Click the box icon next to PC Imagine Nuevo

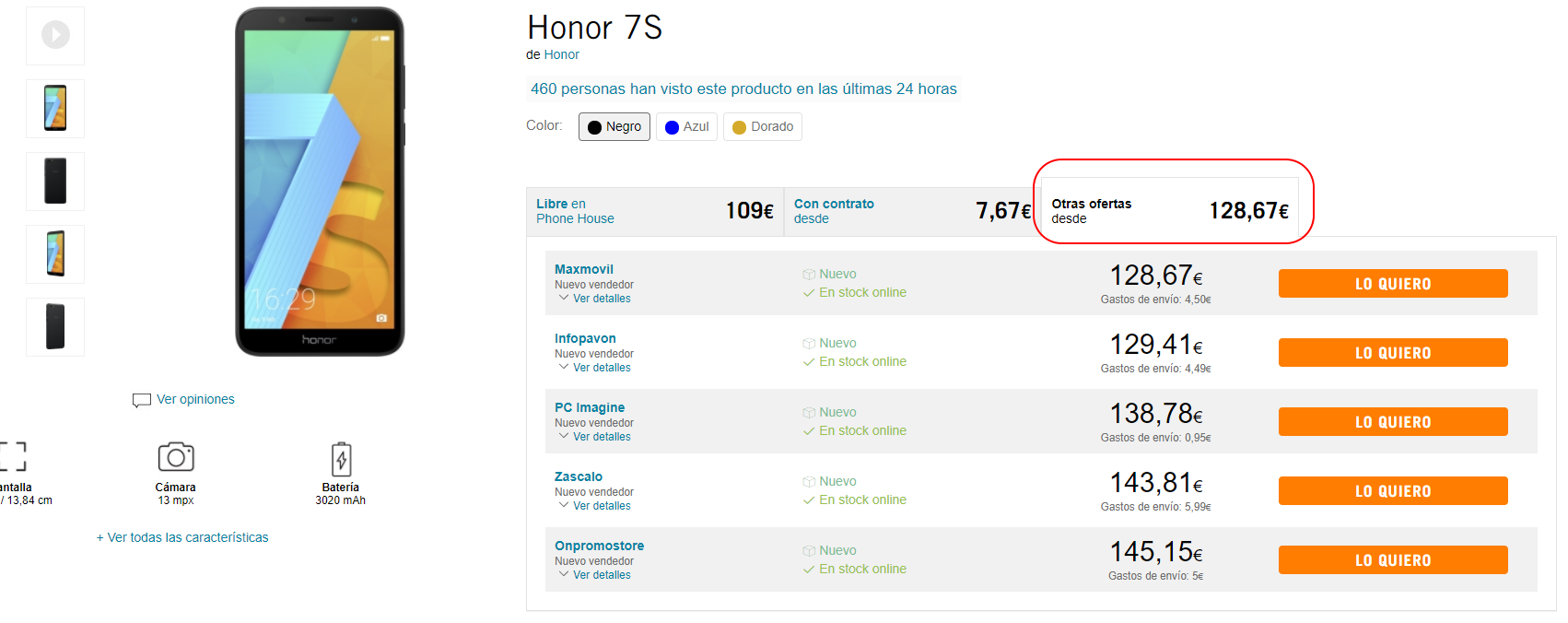coord(809,413)
